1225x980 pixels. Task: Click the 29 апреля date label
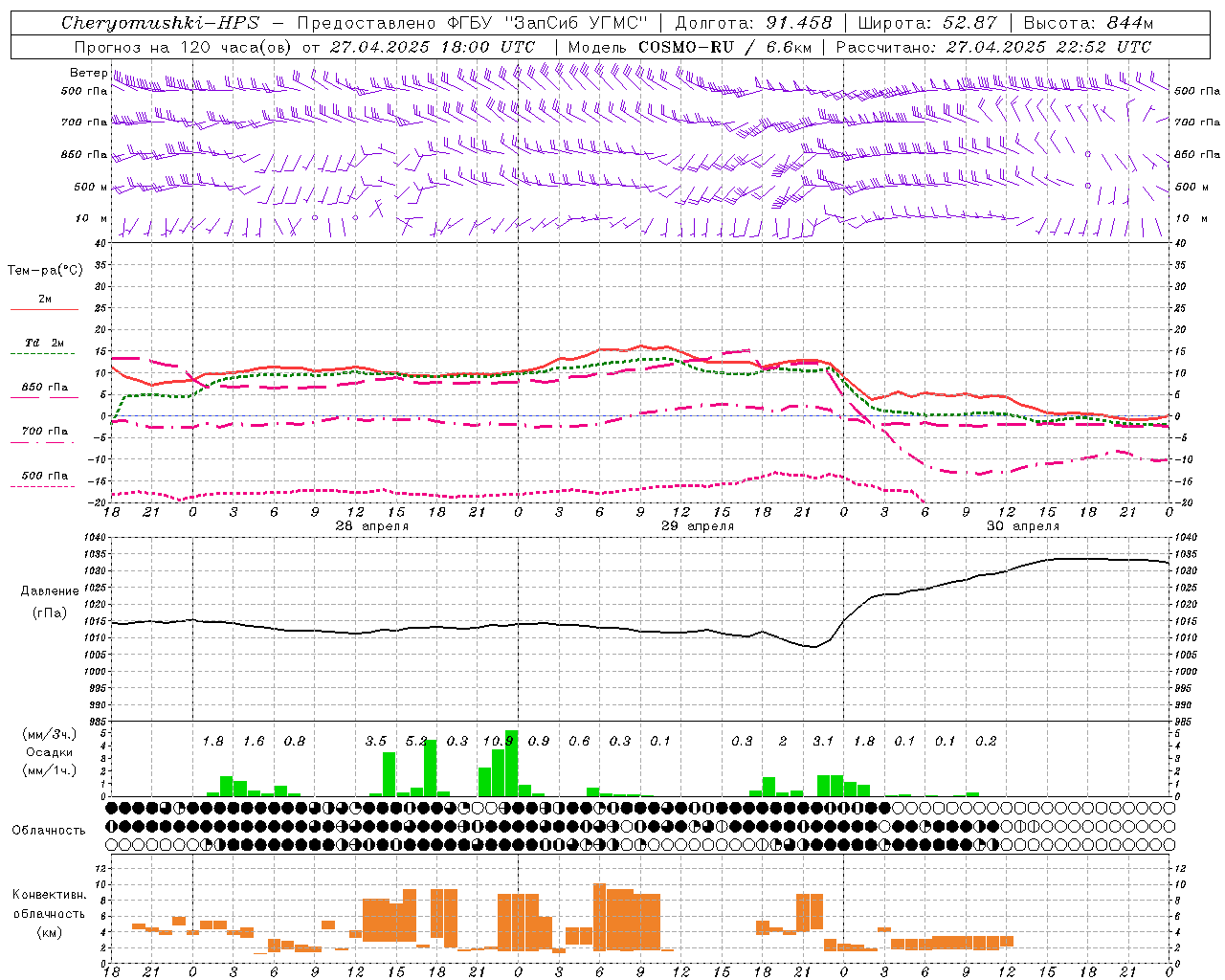click(698, 526)
